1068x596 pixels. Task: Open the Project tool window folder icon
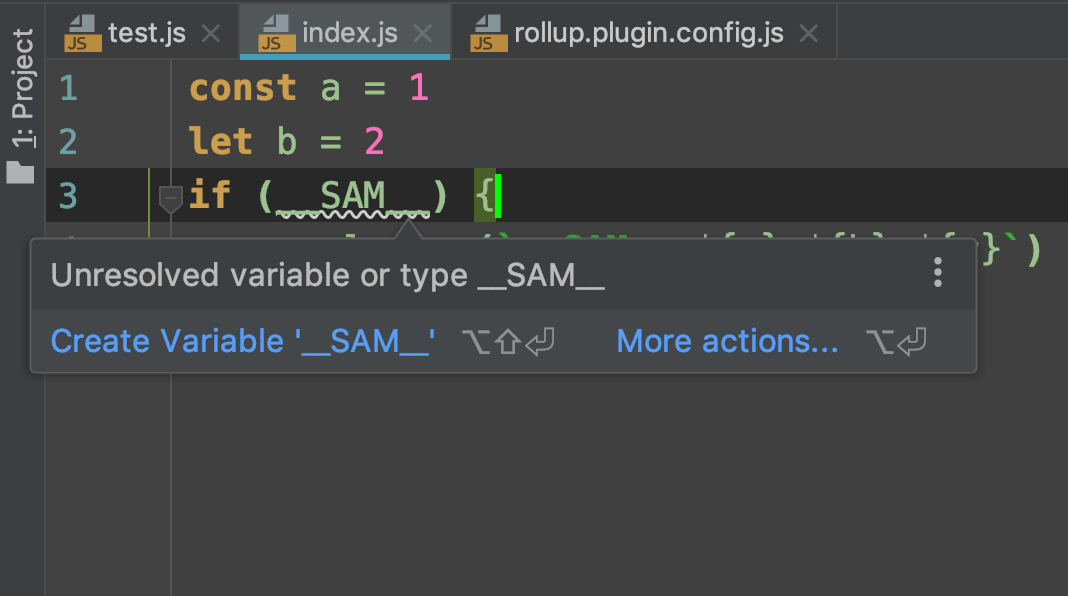tap(21, 171)
